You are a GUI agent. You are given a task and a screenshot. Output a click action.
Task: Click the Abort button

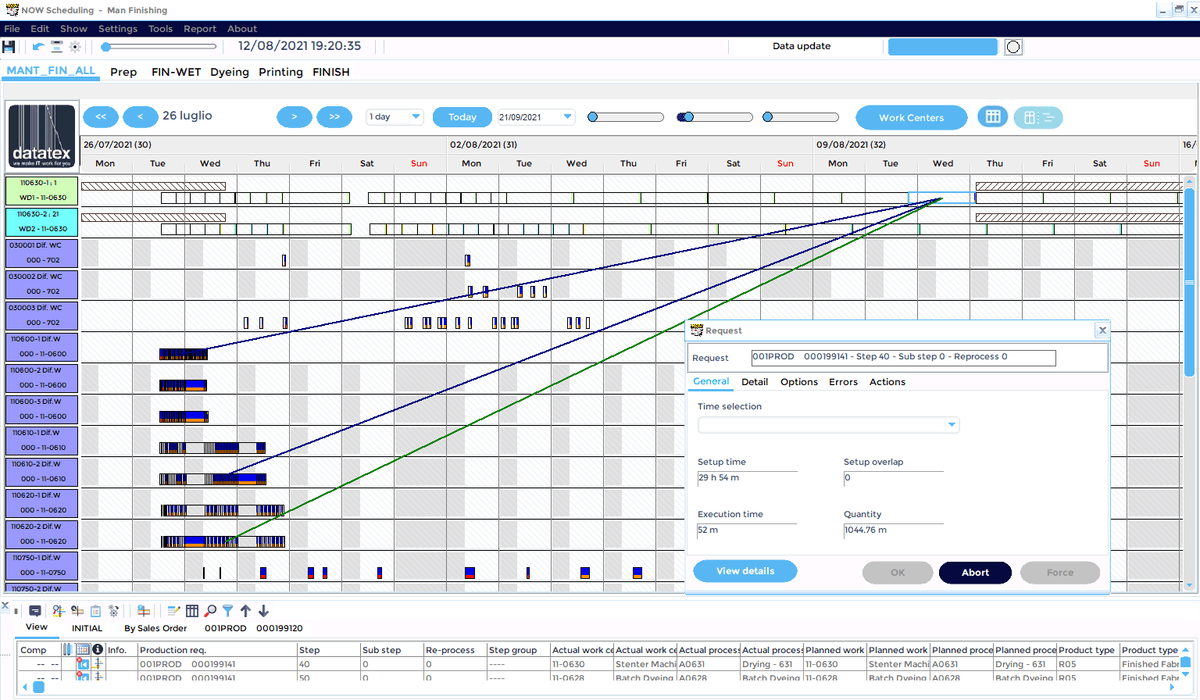pyautogui.click(x=975, y=573)
